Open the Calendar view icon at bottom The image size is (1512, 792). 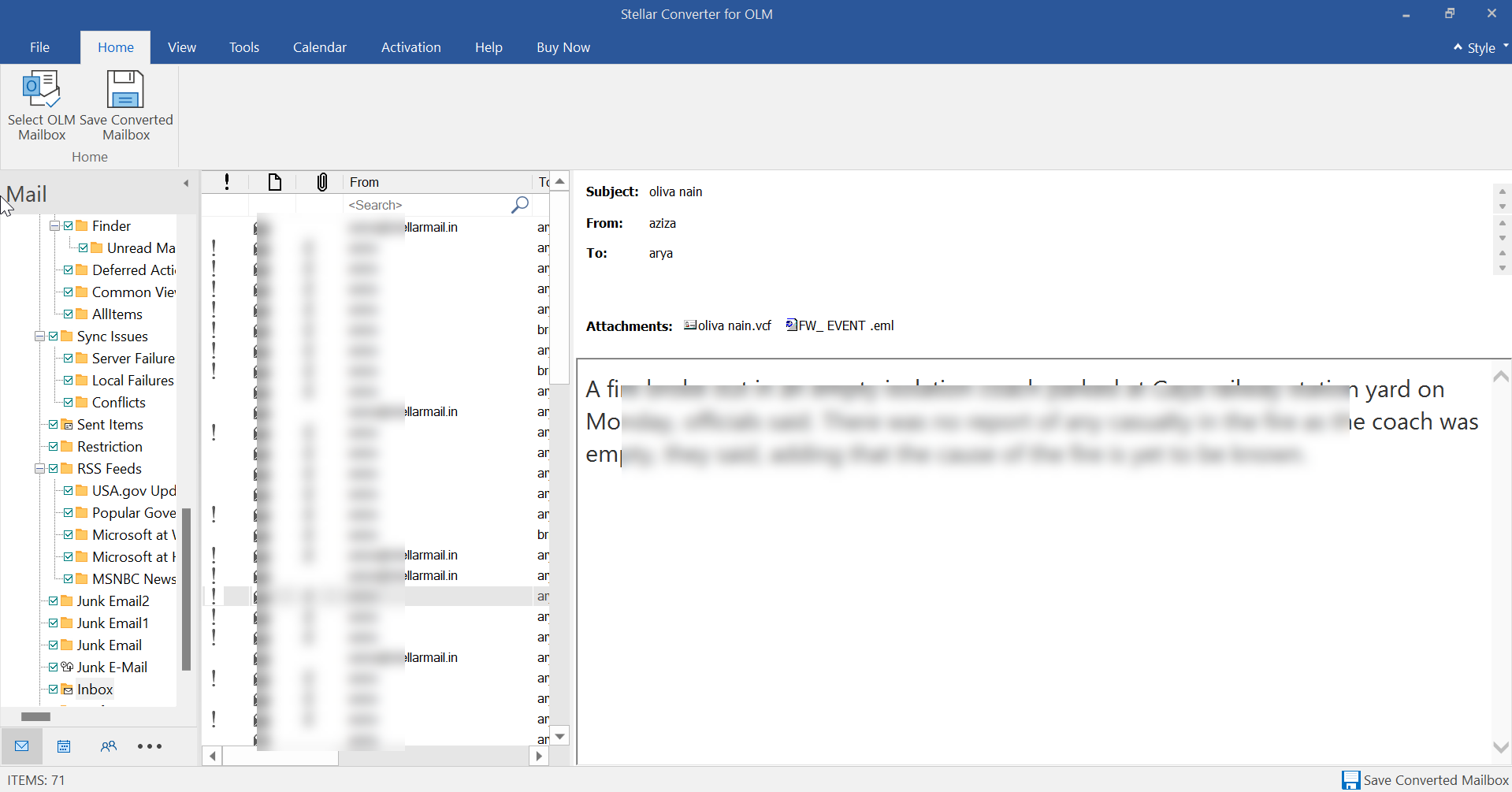(64, 746)
